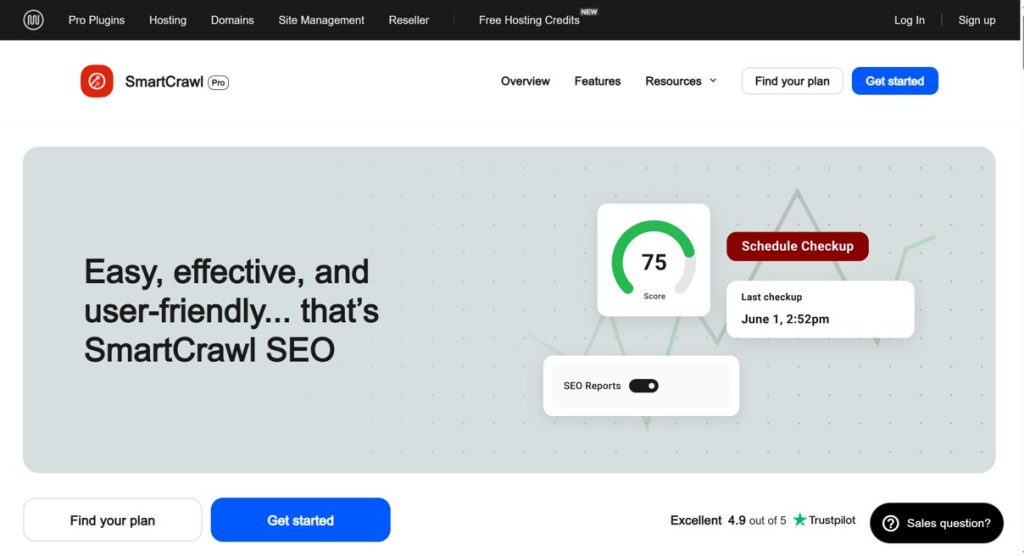Select the Overview tab
1024x556 pixels.
[525, 81]
